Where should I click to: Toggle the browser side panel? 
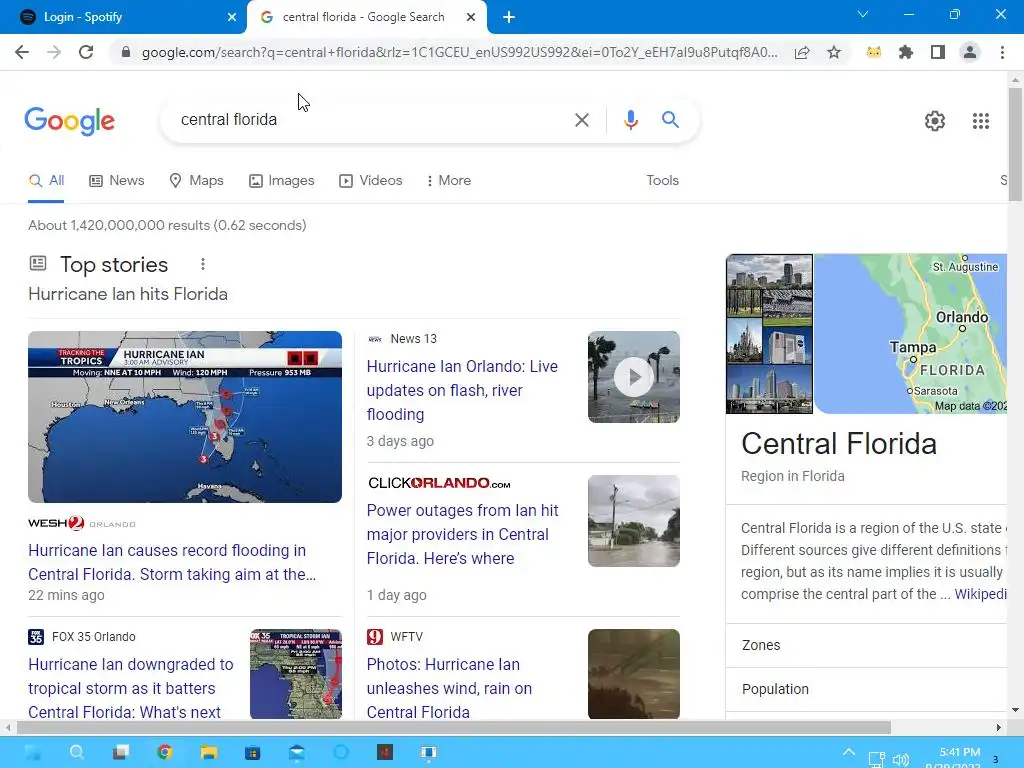(938, 52)
